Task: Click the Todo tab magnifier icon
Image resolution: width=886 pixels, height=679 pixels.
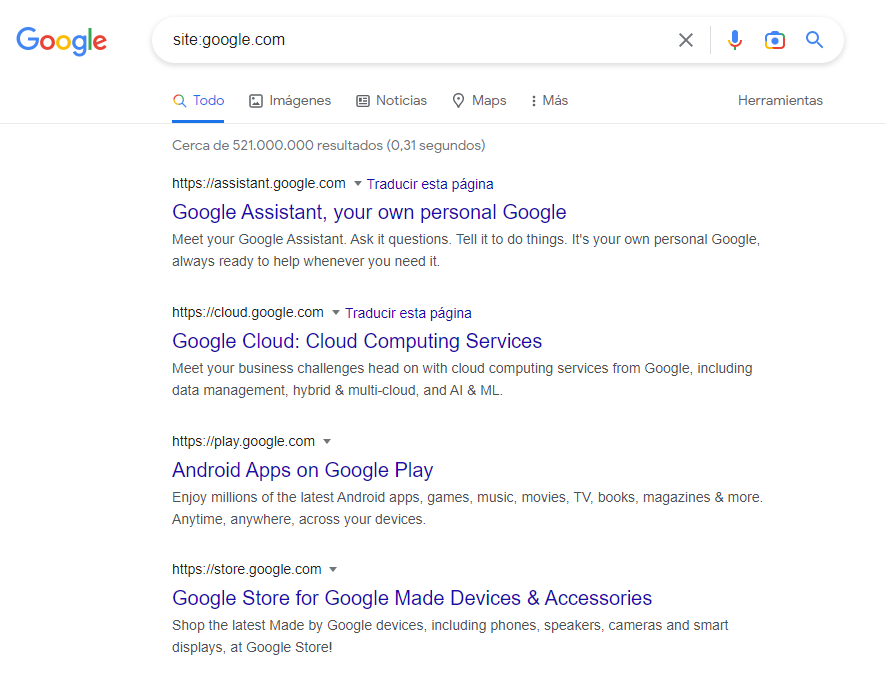Action: click(180, 101)
